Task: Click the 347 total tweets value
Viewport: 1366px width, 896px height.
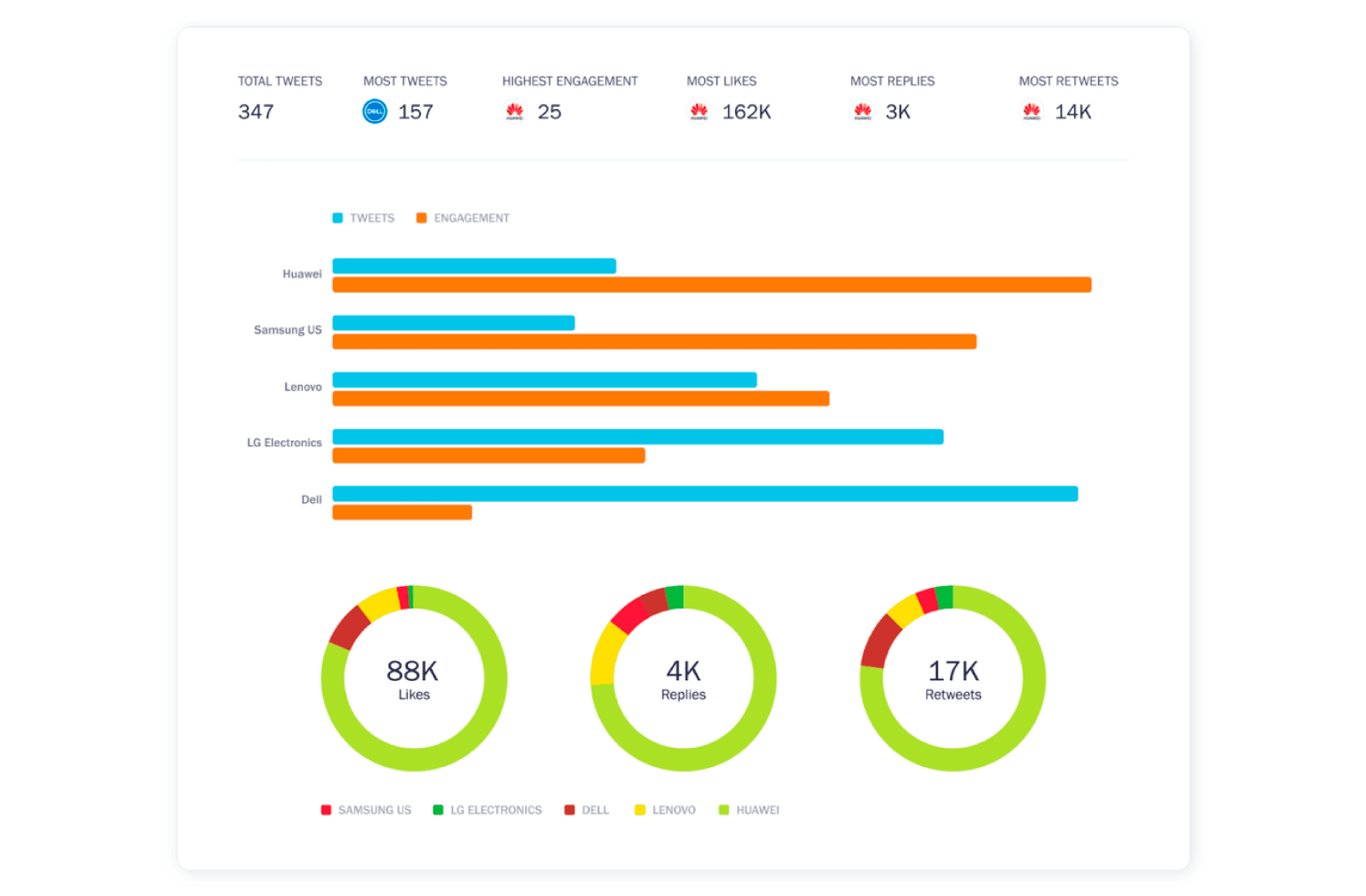Action: click(256, 112)
